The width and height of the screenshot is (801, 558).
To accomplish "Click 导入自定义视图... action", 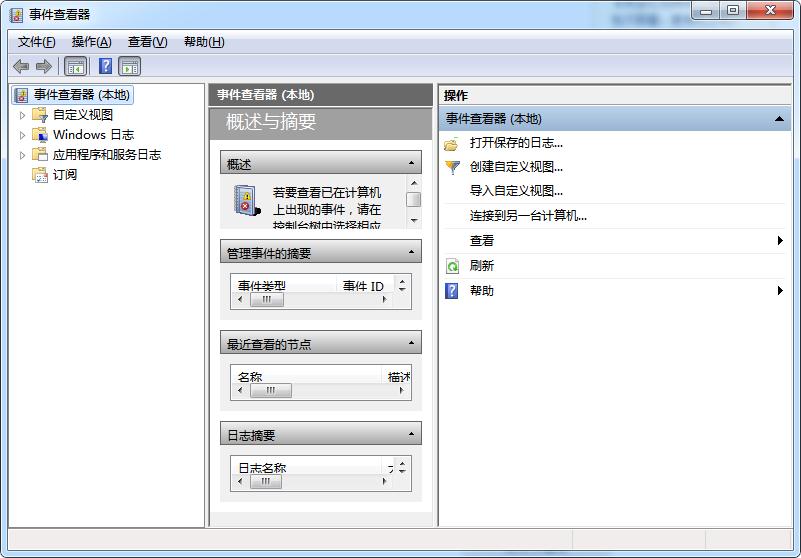I will 516,191.
